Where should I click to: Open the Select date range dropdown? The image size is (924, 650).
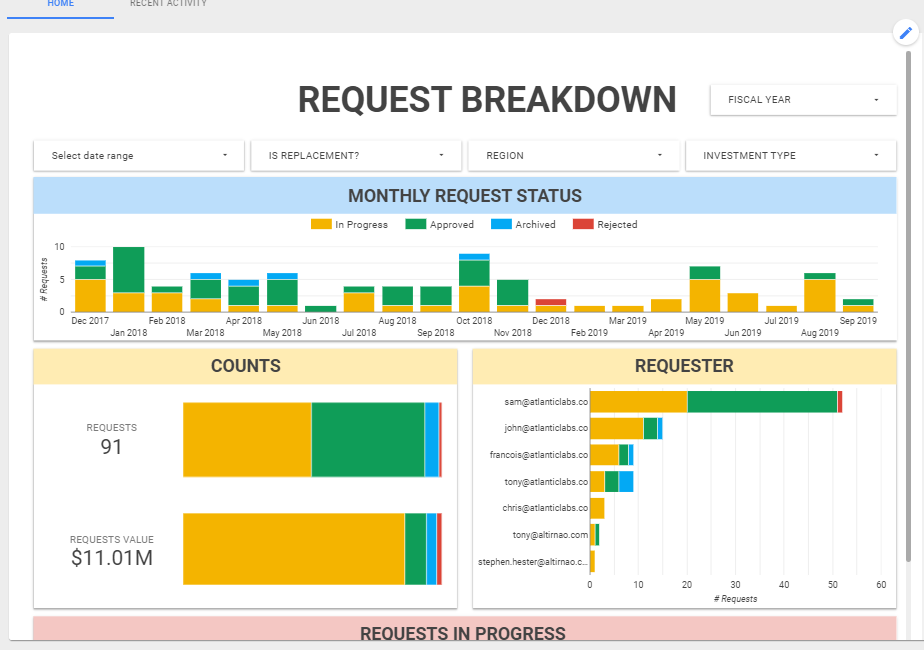[x=139, y=156]
